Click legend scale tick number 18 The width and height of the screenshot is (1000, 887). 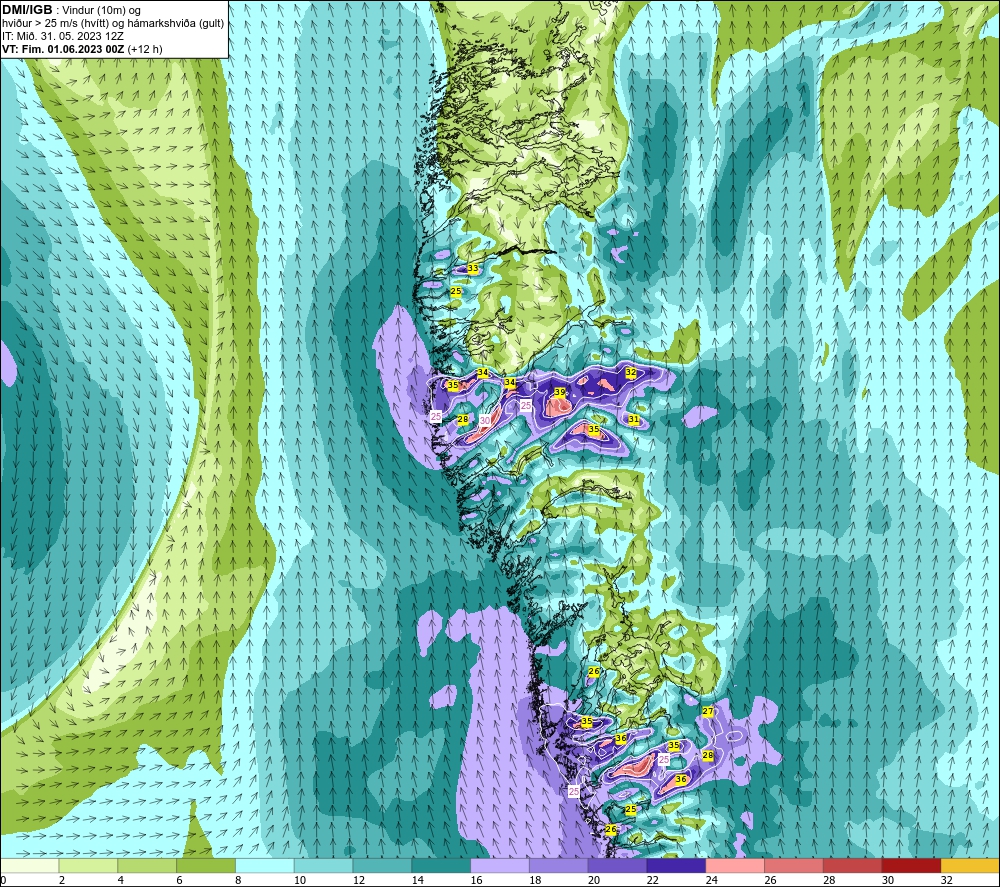[535, 880]
